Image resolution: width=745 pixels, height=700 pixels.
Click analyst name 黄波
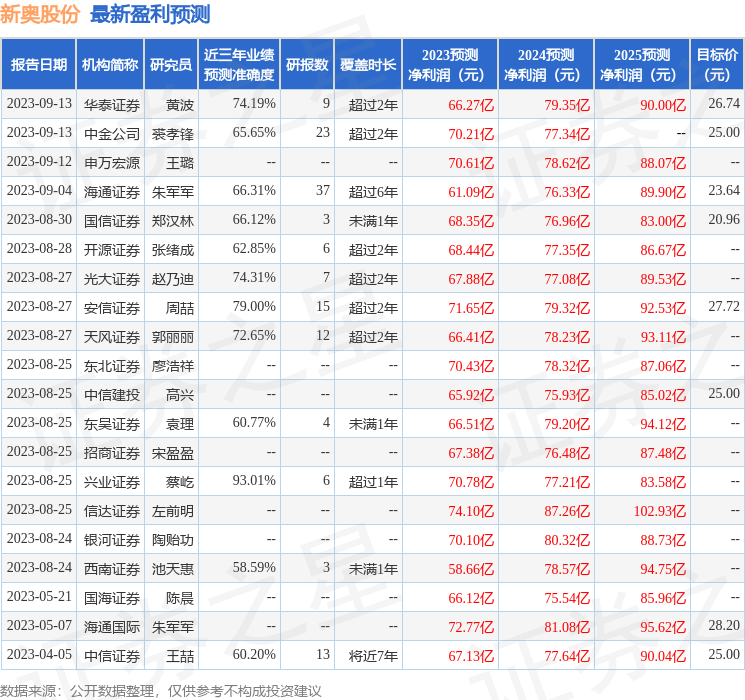tap(180, 105)
